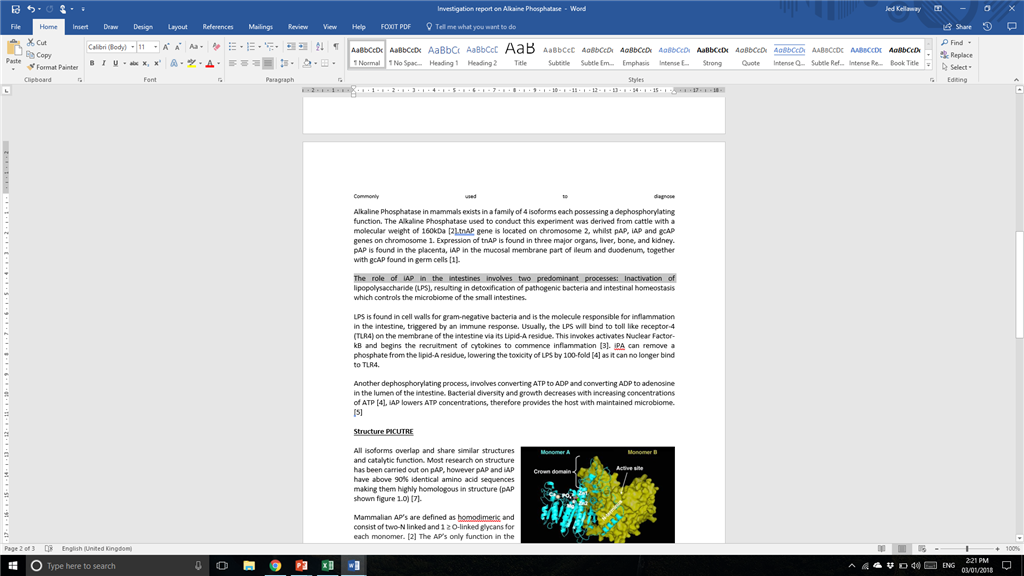Switch to the References tab

217,27
